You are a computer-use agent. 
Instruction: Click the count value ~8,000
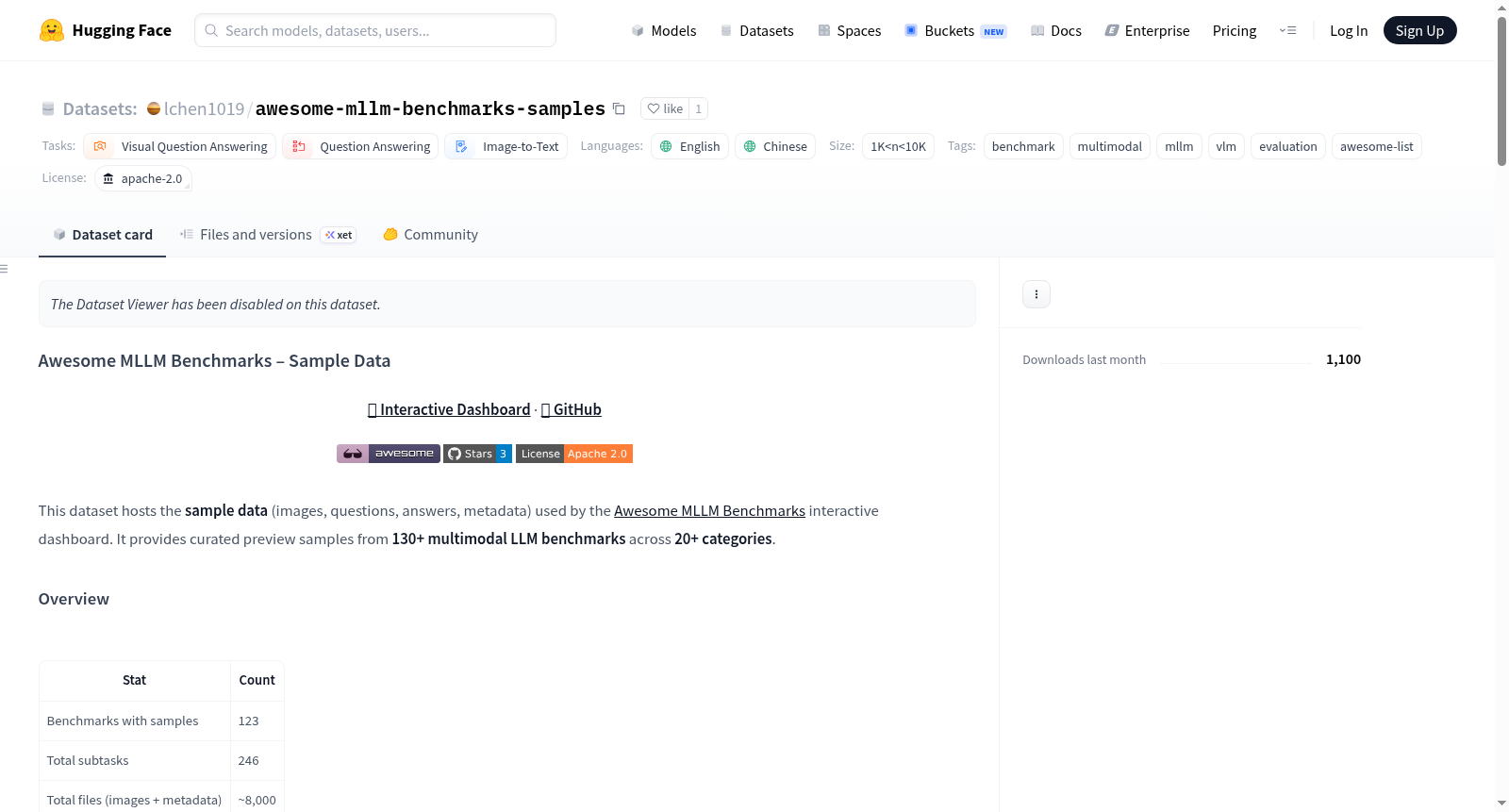click(257, 800)
